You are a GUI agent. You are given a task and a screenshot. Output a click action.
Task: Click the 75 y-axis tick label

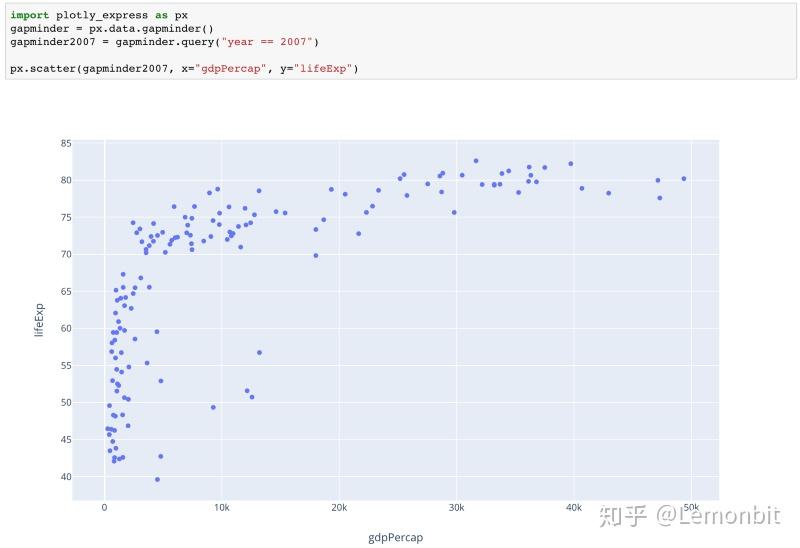coord(65,218)
